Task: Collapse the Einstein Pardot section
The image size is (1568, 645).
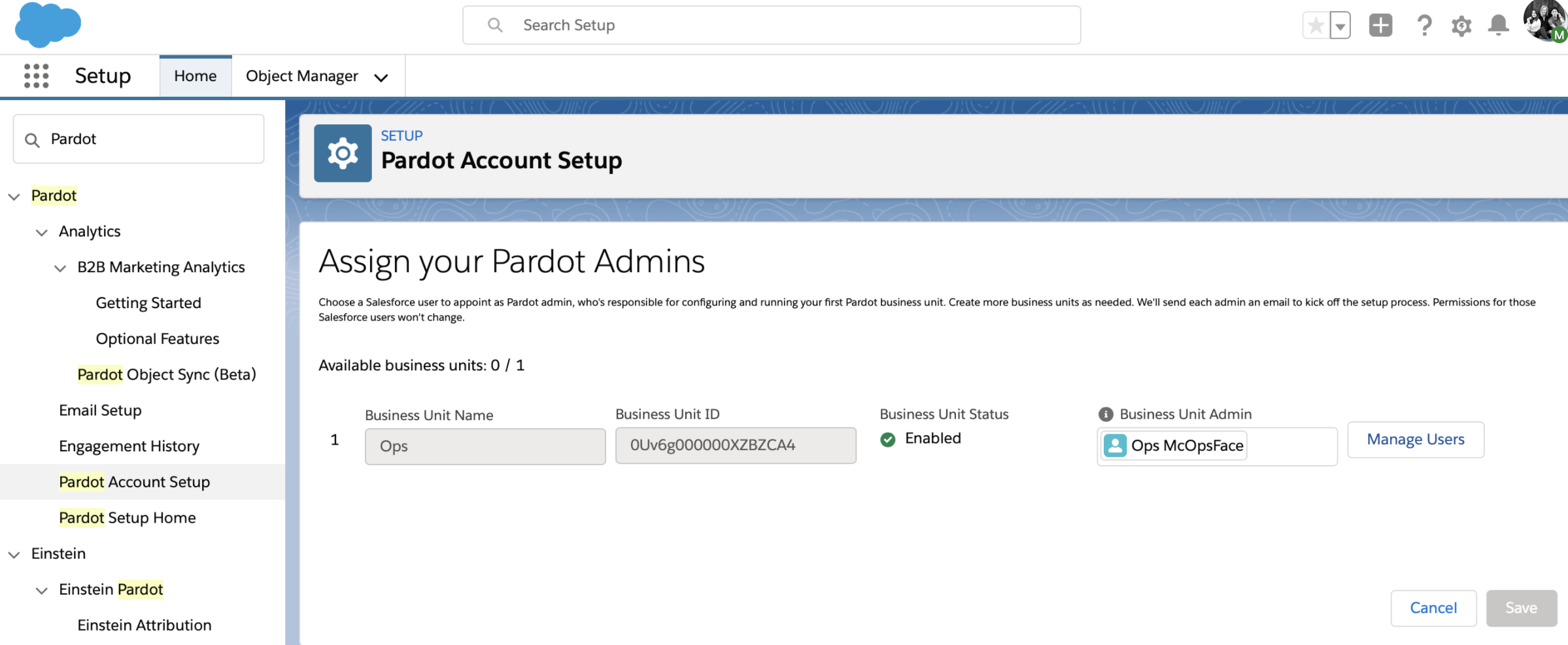Action: pyautogui.click(x=42, y=591)
